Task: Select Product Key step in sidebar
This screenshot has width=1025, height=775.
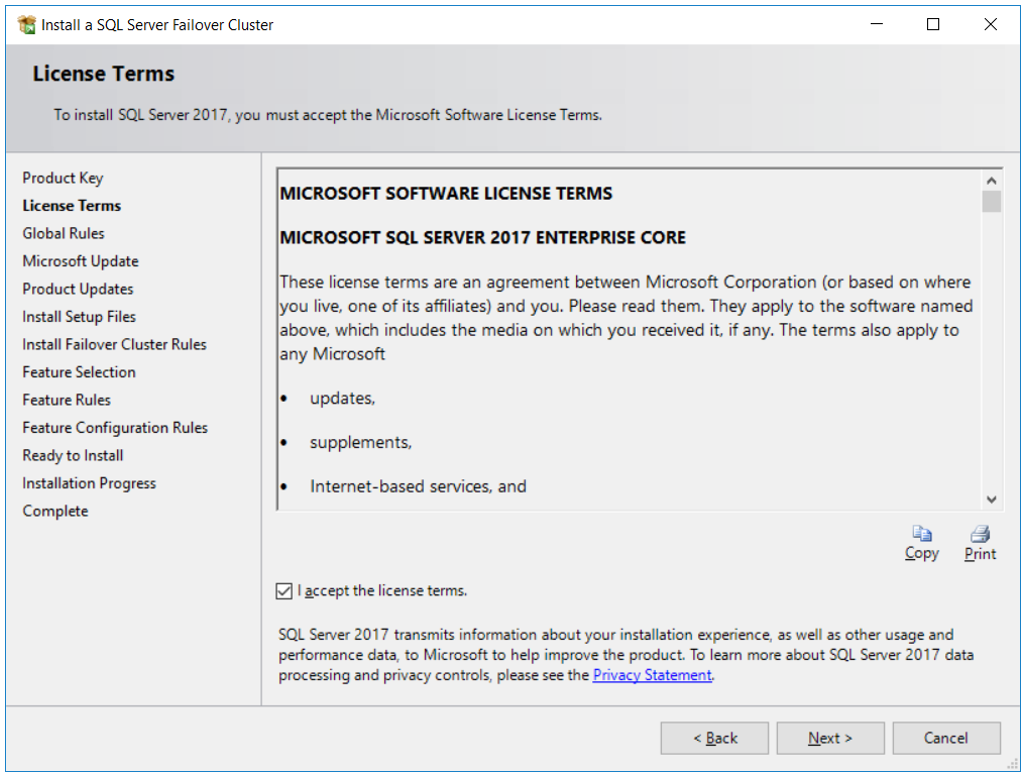Action: pyautogui.click(x=63, y=178)
